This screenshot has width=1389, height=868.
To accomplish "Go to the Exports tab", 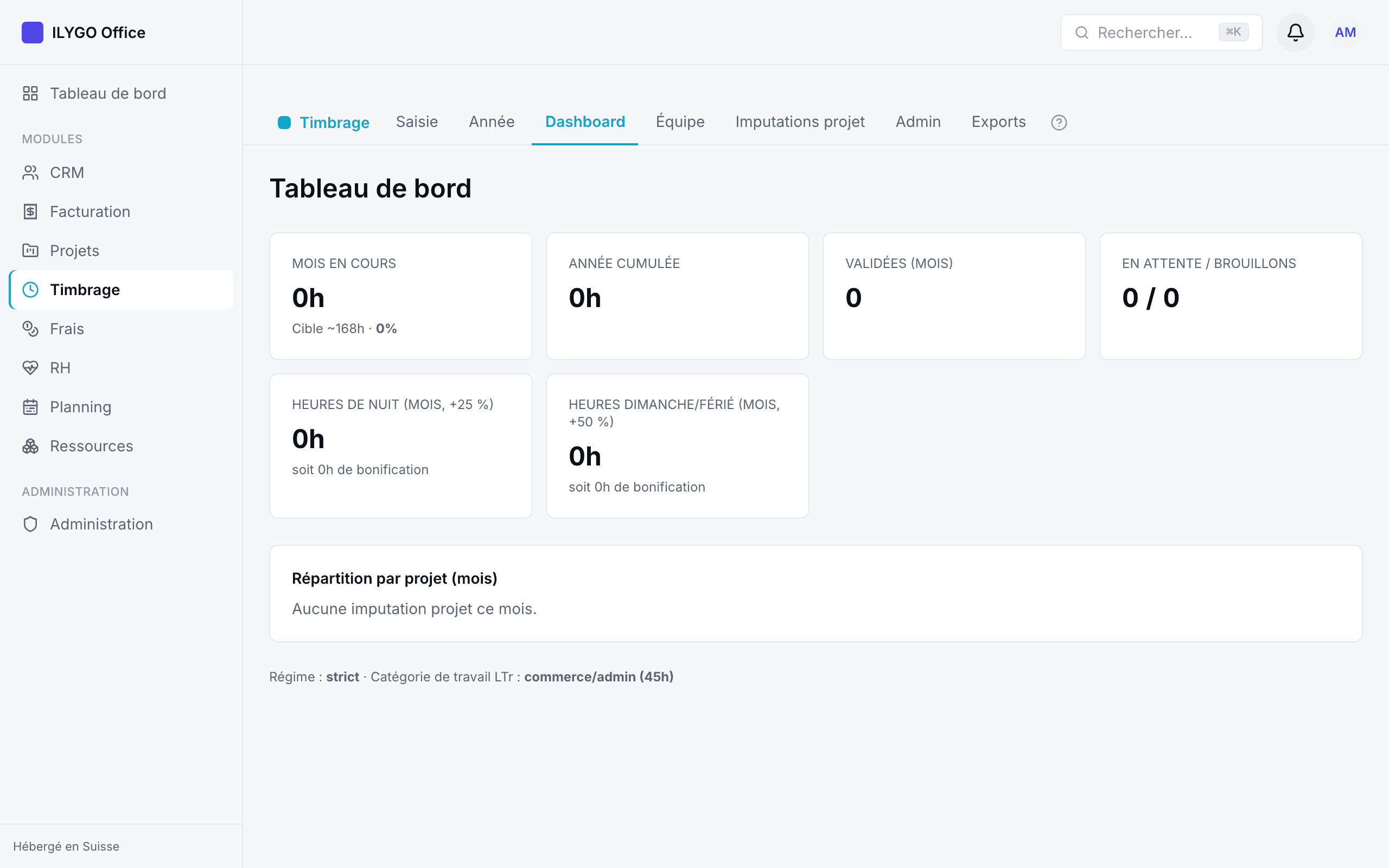I will point(998,122).
